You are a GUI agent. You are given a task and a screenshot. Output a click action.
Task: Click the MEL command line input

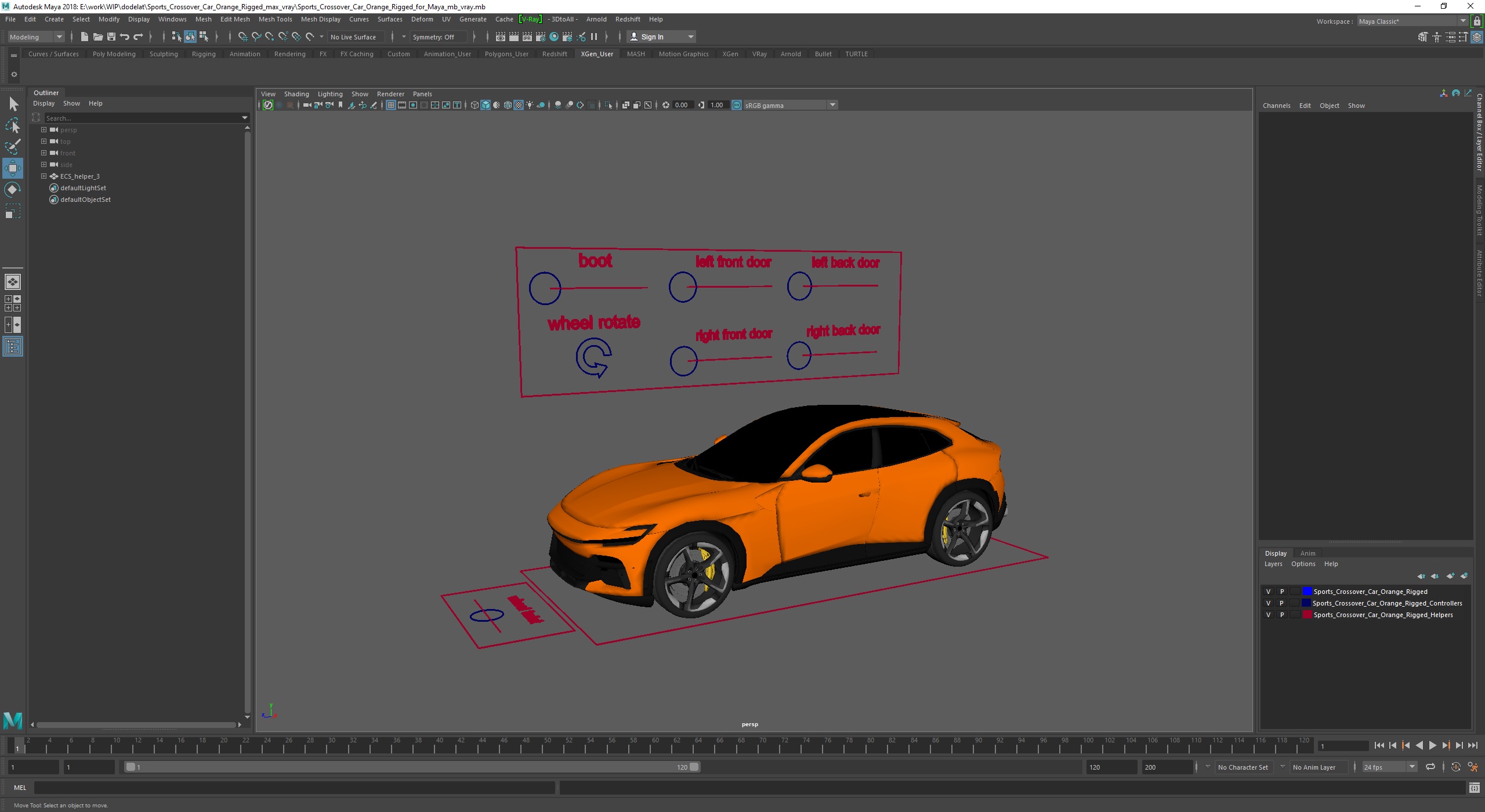click(295, 788)
